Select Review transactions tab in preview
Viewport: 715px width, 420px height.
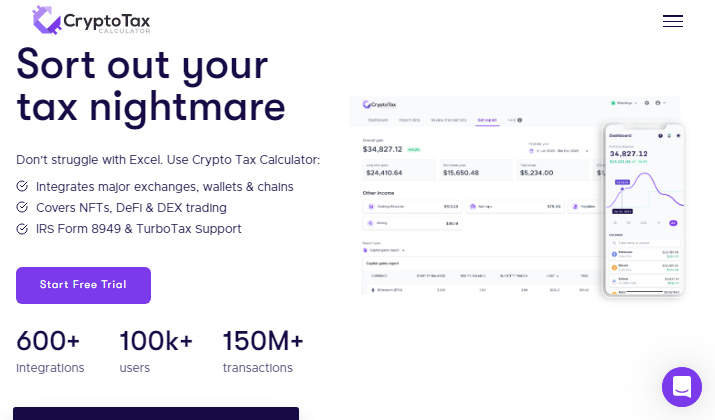pos(449,120)
